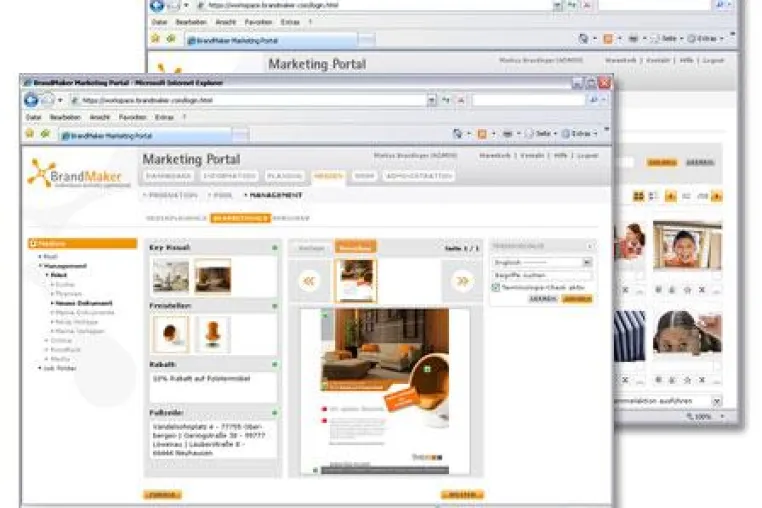Viewport: 762px width, 508px height.
Task: Select Neues Dokument in the tree
Action: [x=84, y=303]
